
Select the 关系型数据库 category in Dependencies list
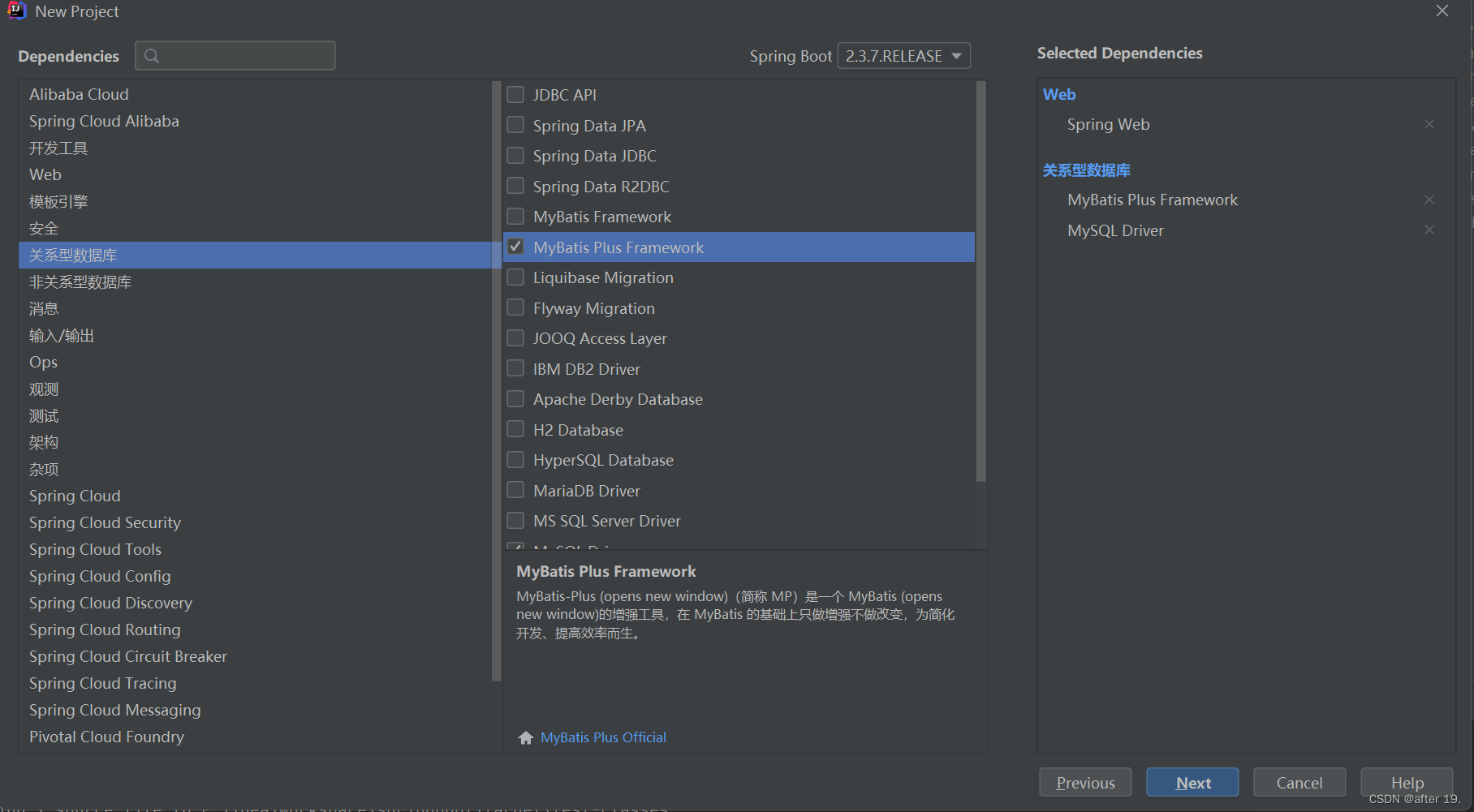[255, 255]
